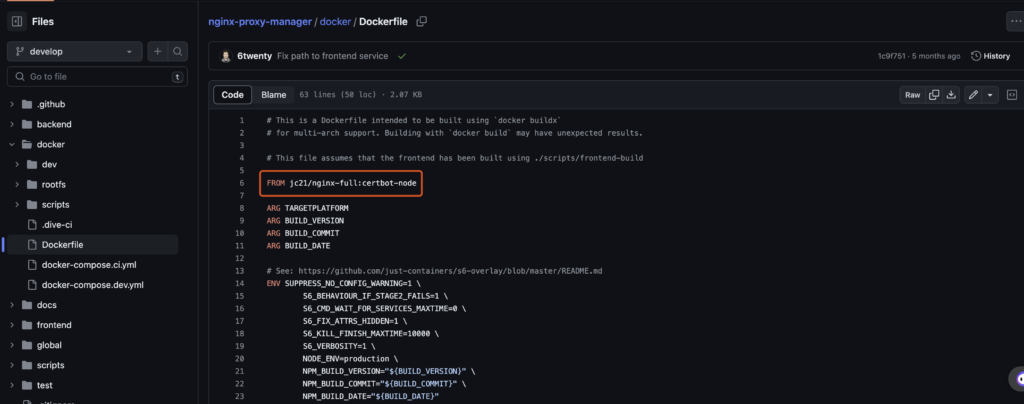
Task: Click the ARG TARGETPLATFORM line
Action: [308, 208]
